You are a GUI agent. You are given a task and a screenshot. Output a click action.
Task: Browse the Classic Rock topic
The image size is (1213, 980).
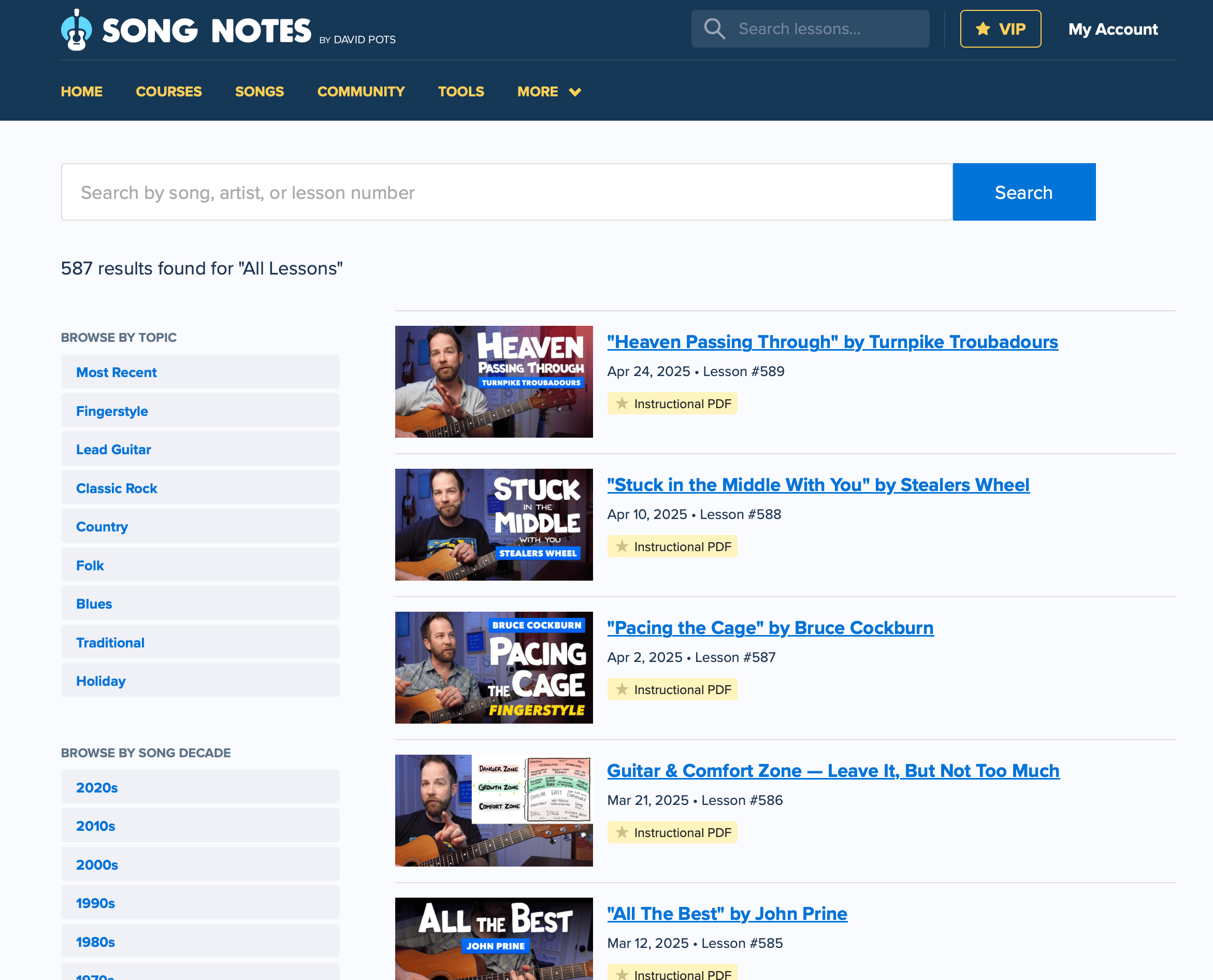(x=200, y=488)
